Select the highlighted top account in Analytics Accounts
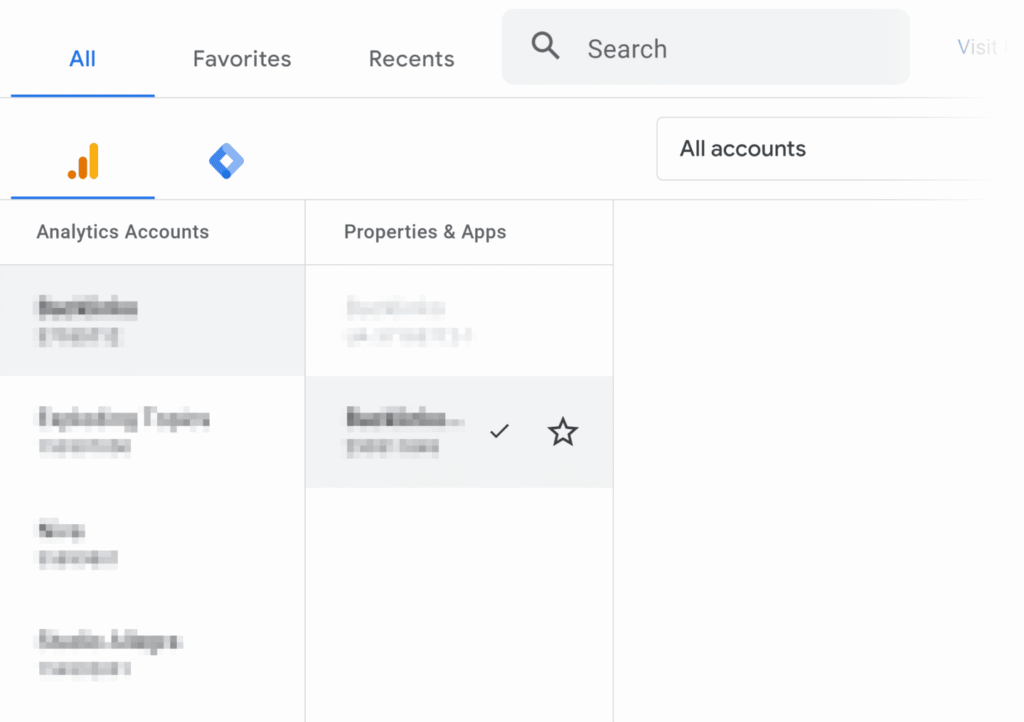 150,321
